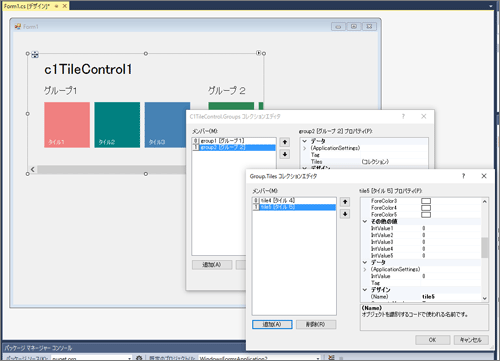Move tile5 down in Group.Tiles list

click(345, 214)
